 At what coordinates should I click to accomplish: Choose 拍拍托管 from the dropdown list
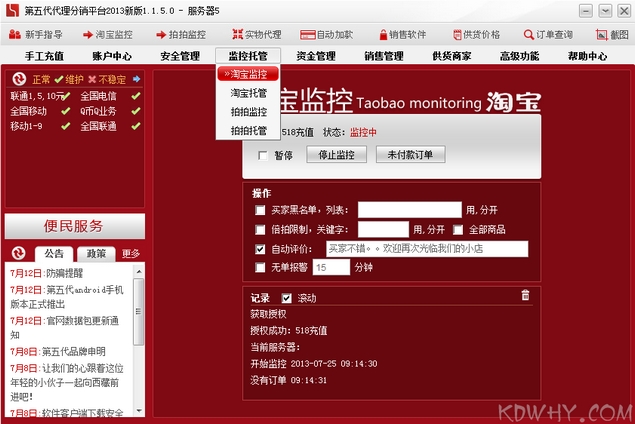[249, 130]
